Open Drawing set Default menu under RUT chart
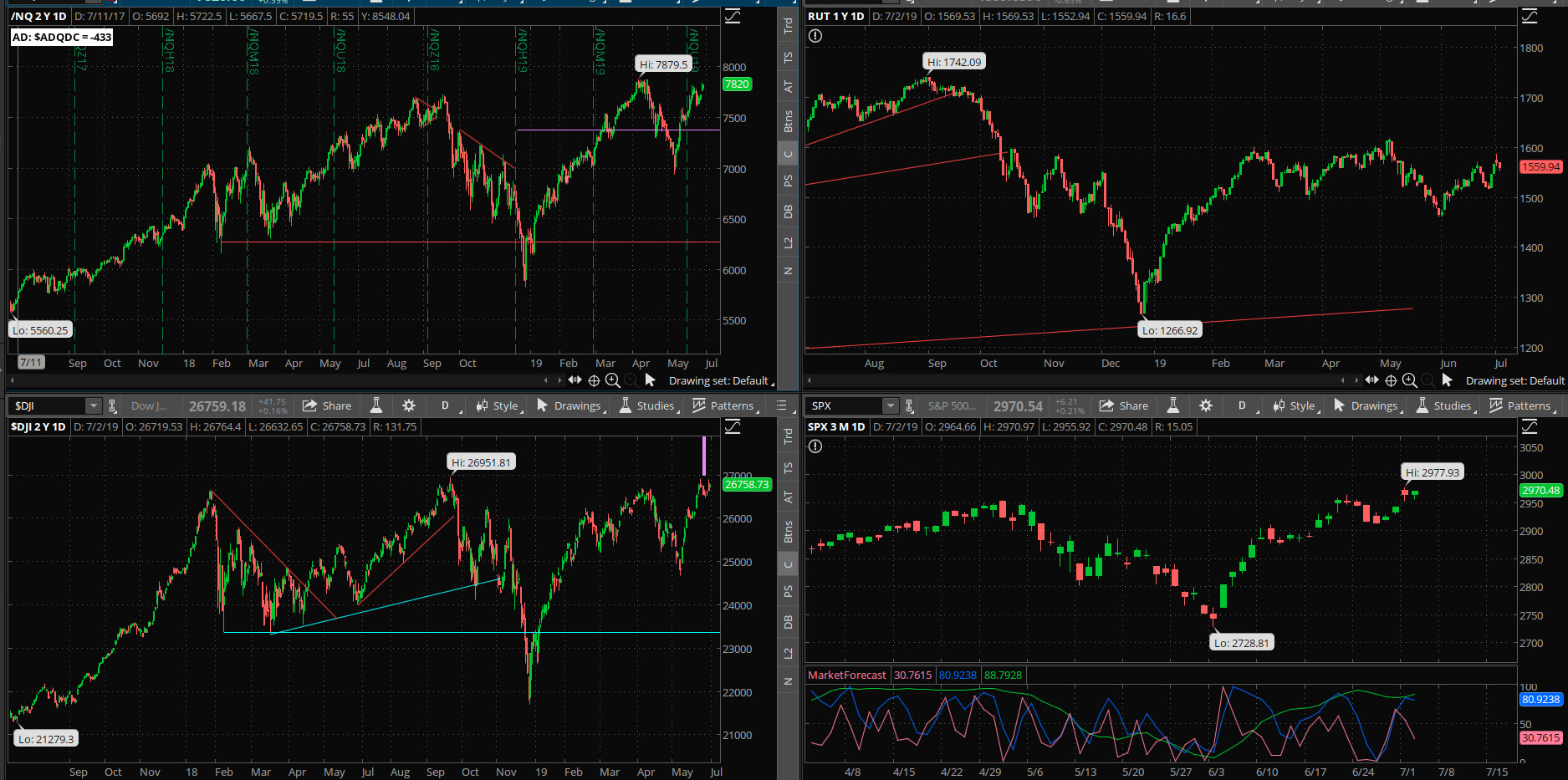The image size is (1568, 780). (1515, 380)
